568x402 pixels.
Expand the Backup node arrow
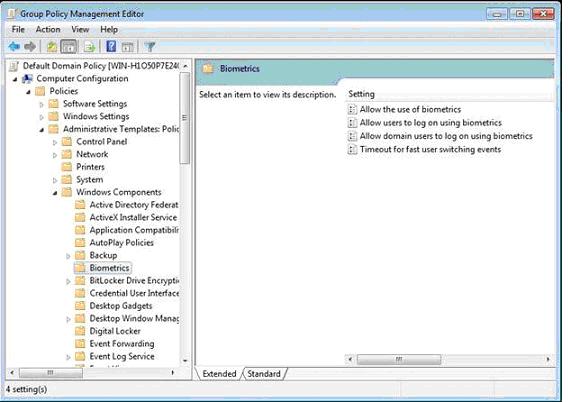[68, 256]
